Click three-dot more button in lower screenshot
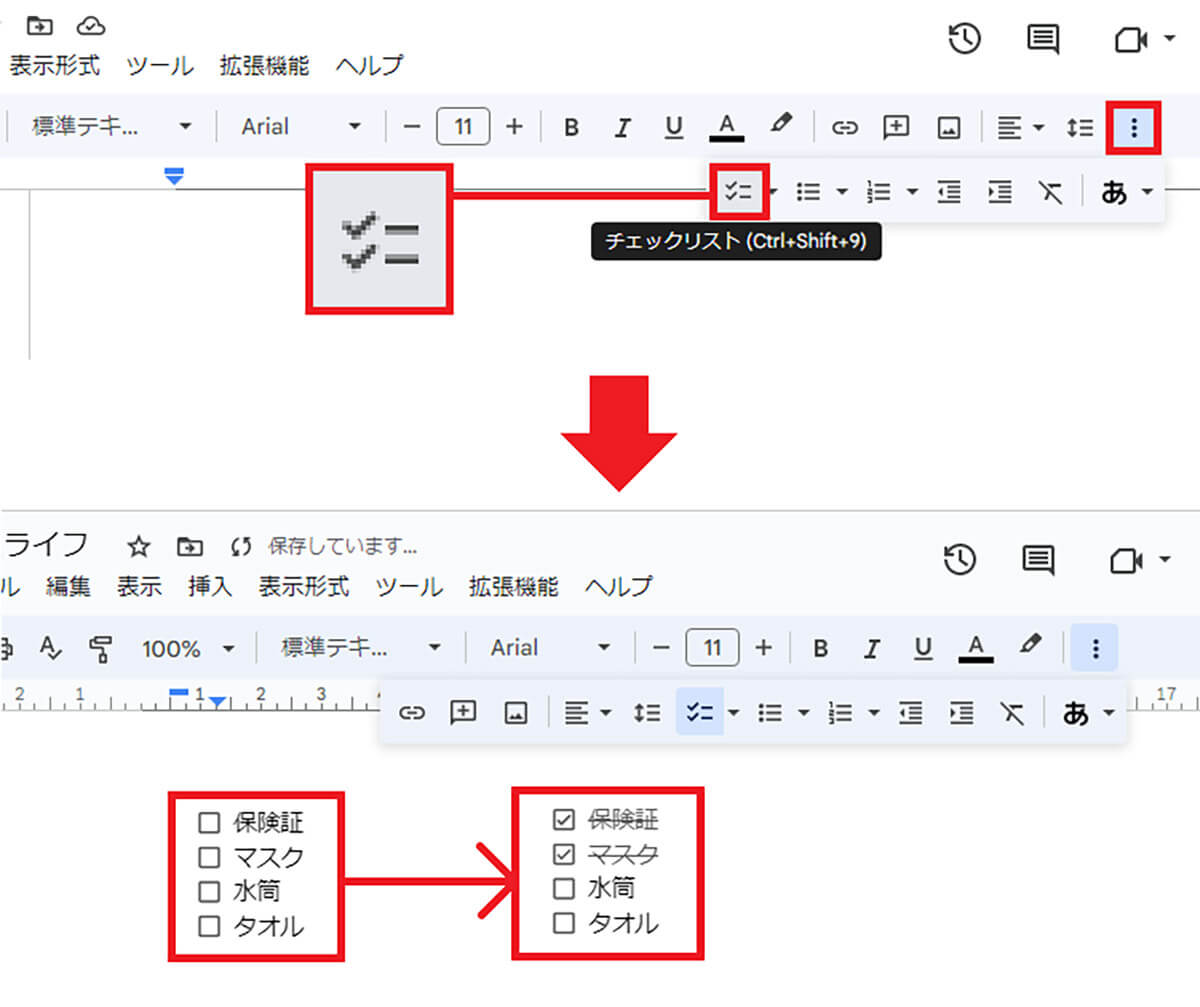Viewport: 1200px width, 1007px height. (x=1095, y=648)
